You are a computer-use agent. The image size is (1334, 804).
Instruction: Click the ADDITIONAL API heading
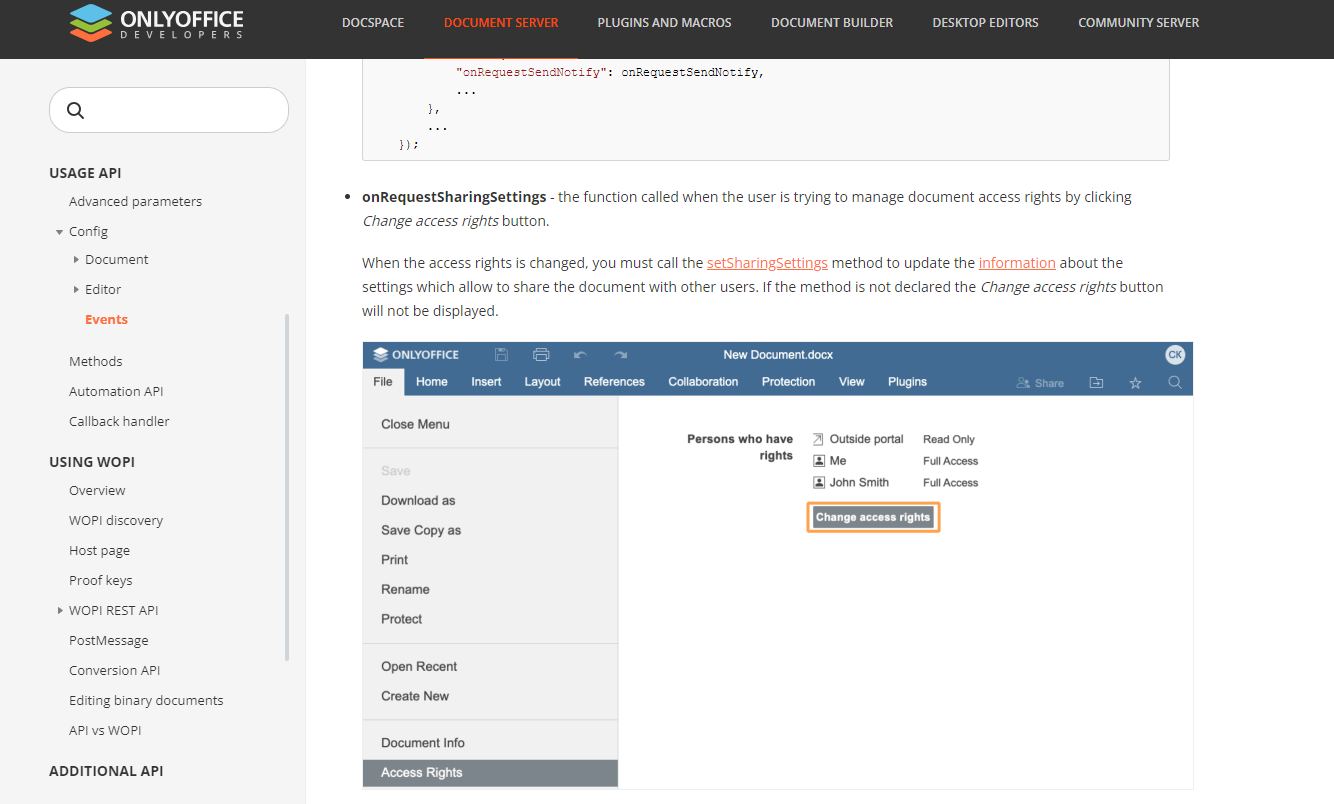pyautogui.click(x=106, y=771)
